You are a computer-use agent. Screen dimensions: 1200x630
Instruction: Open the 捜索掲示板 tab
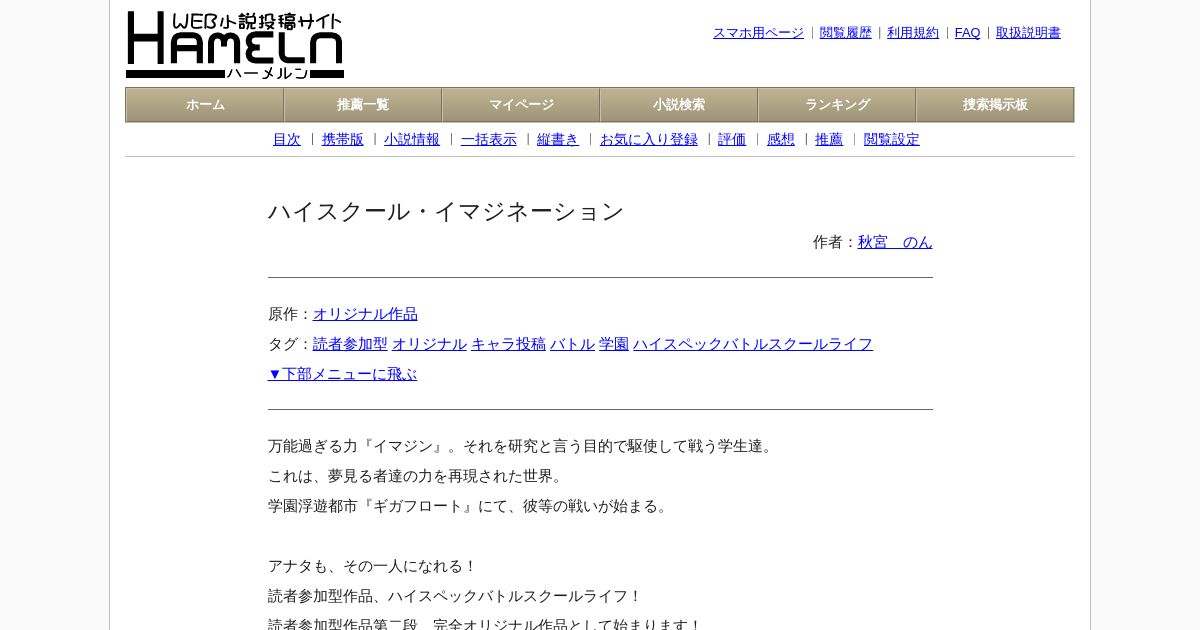click(995, 105)
